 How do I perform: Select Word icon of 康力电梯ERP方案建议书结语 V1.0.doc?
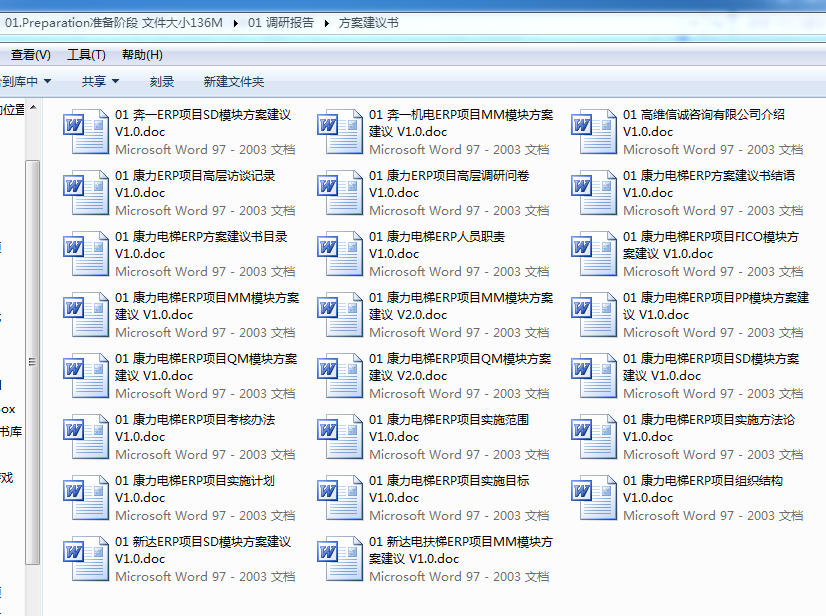tap(594, 192)
